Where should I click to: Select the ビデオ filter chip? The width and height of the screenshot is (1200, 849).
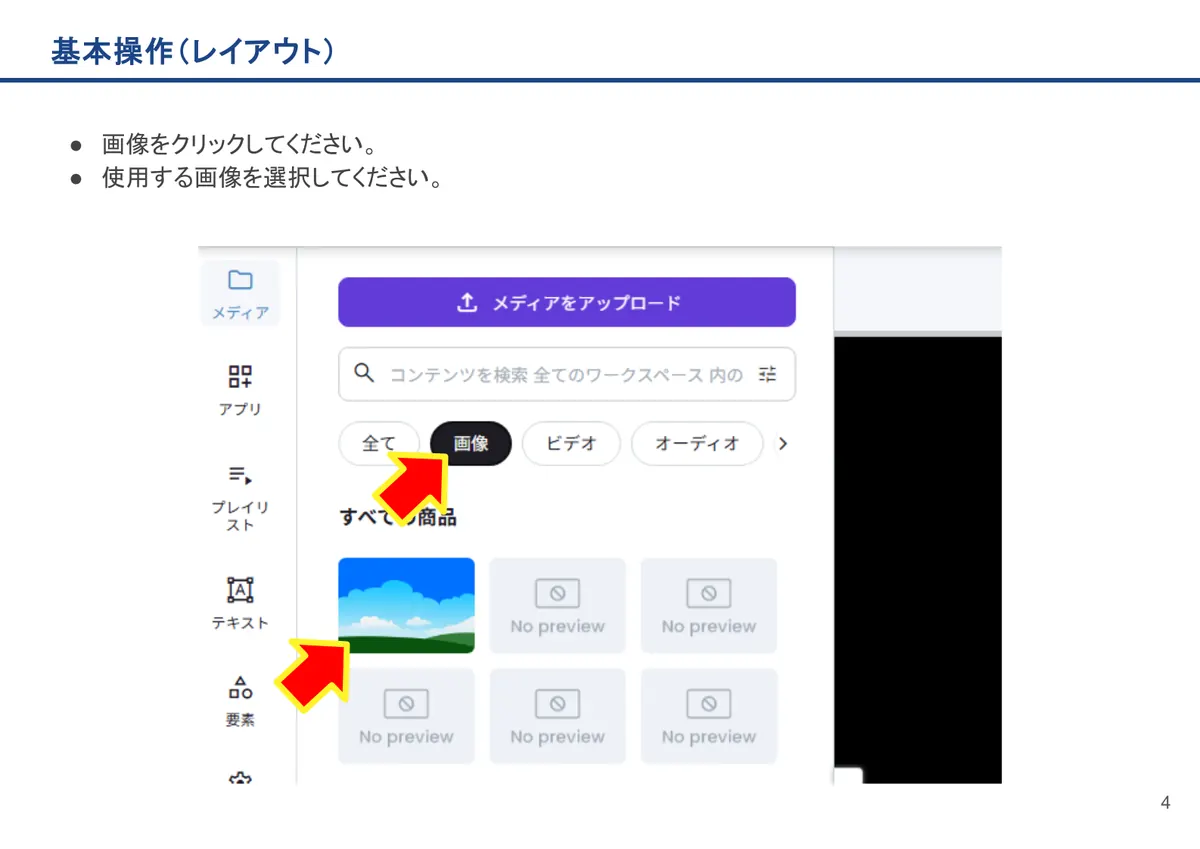click(571, 443)
